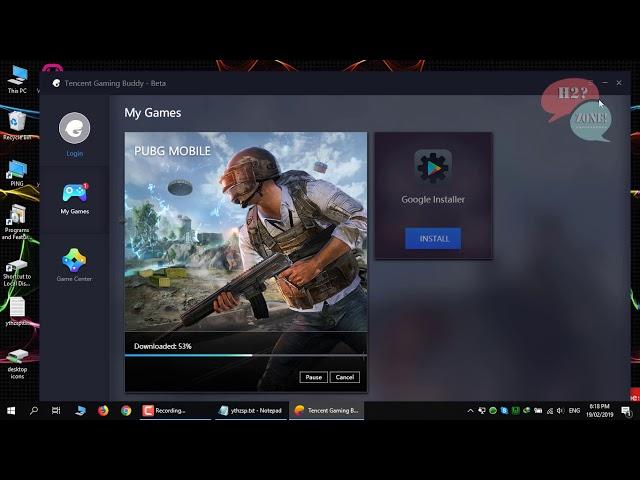
Task: Expand the hidden system tray icons
Action: point(470,411)
